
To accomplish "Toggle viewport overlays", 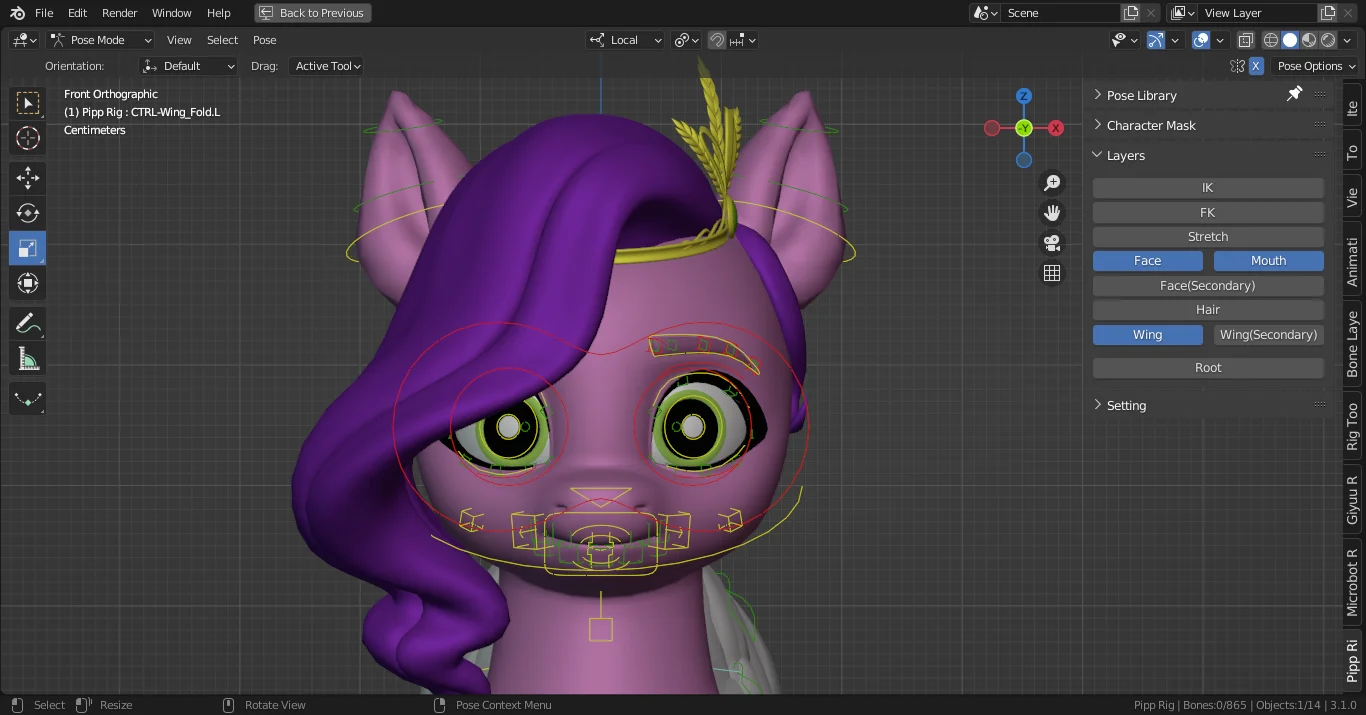I will (x=1200, y=40).
